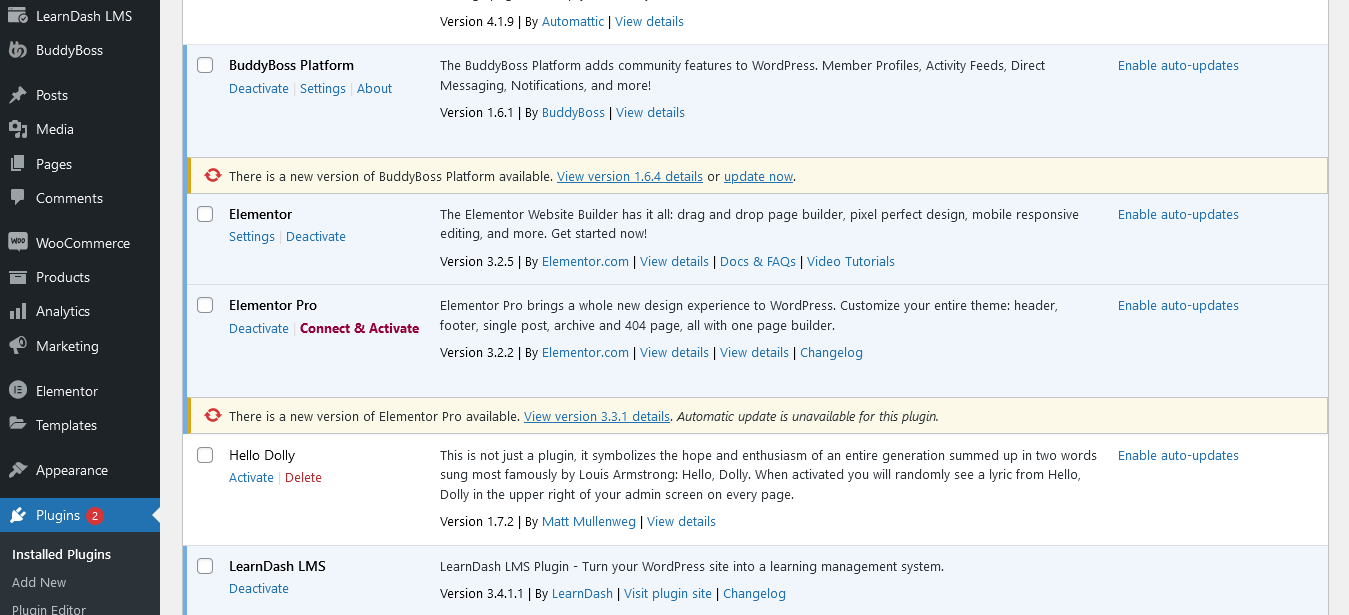Click the Plugins plug icon
1349x615 pixels.
[x=18, y=515]
